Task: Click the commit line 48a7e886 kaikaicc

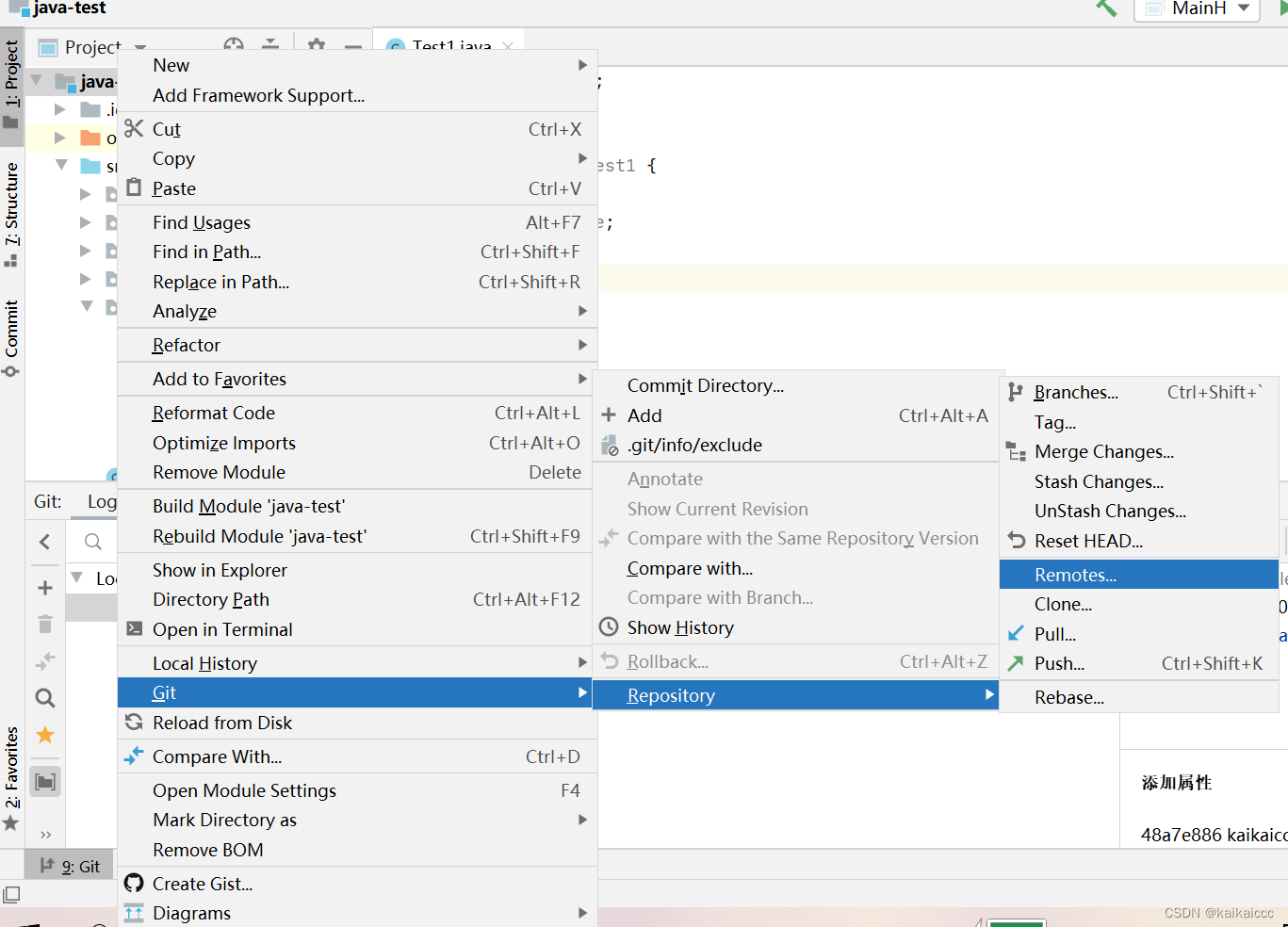Action: point(1214,835)
